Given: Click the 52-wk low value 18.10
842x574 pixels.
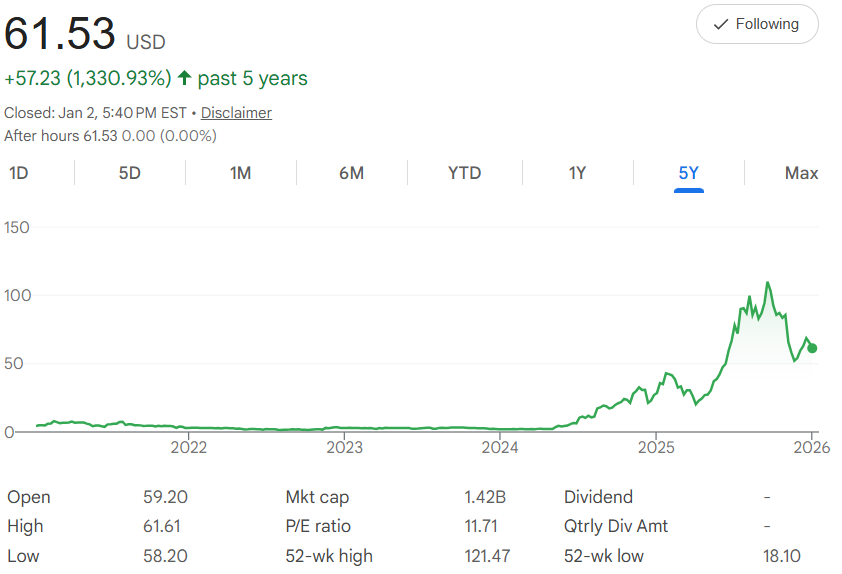Looking at the screenshot, I should (781, 555).
